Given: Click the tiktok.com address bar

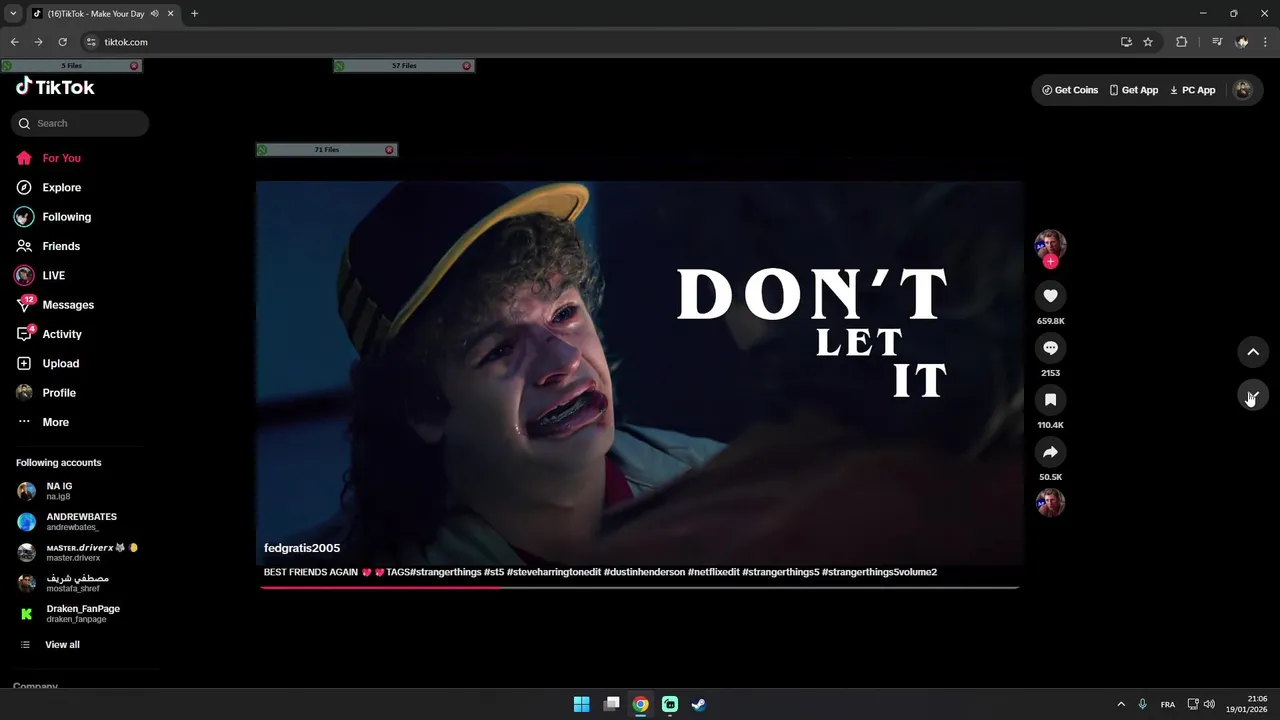Looking at the screenshot, I should [x=600, y=42].
